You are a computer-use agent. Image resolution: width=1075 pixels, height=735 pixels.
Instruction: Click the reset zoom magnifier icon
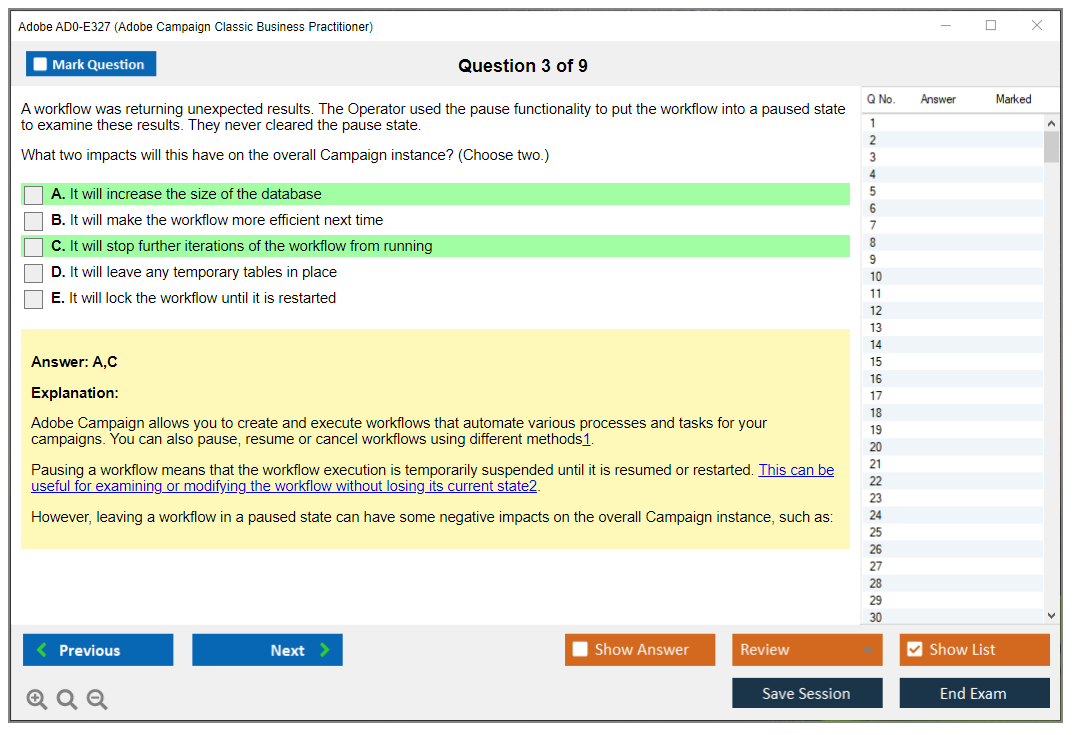click(67, 700)
